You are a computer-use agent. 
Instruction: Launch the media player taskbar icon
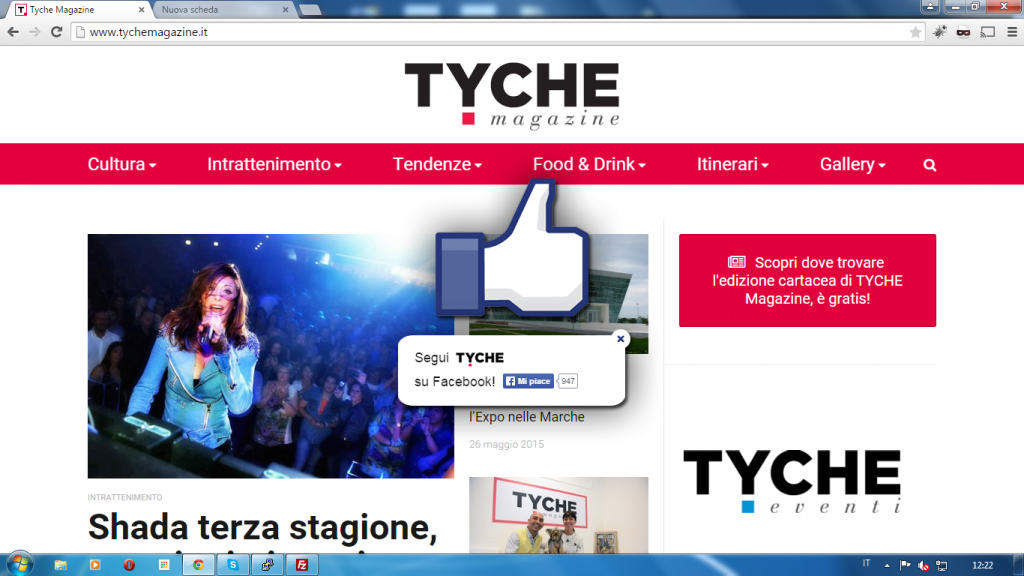point(95,565)
